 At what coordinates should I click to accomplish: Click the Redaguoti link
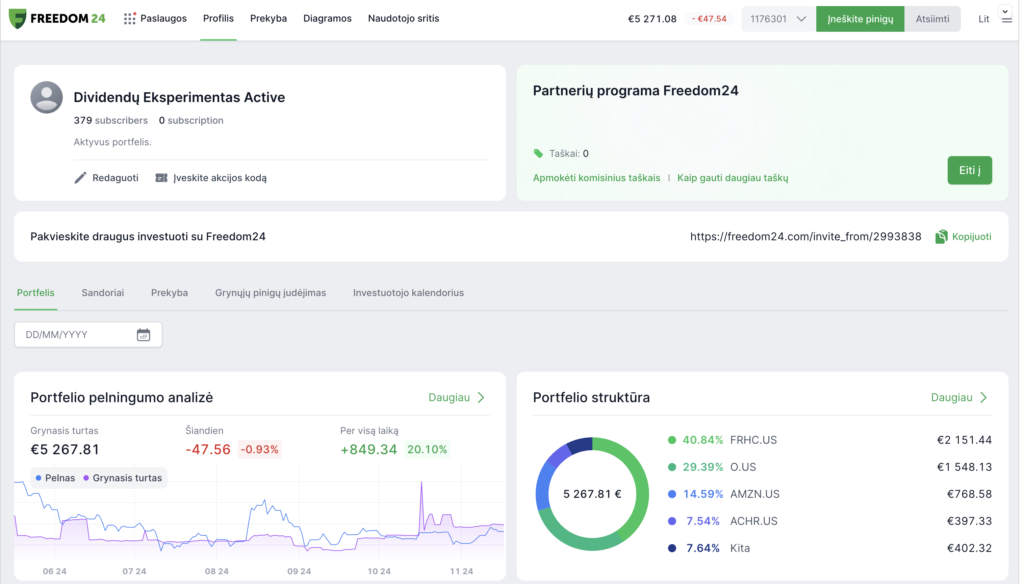click(x=115, y=178)
